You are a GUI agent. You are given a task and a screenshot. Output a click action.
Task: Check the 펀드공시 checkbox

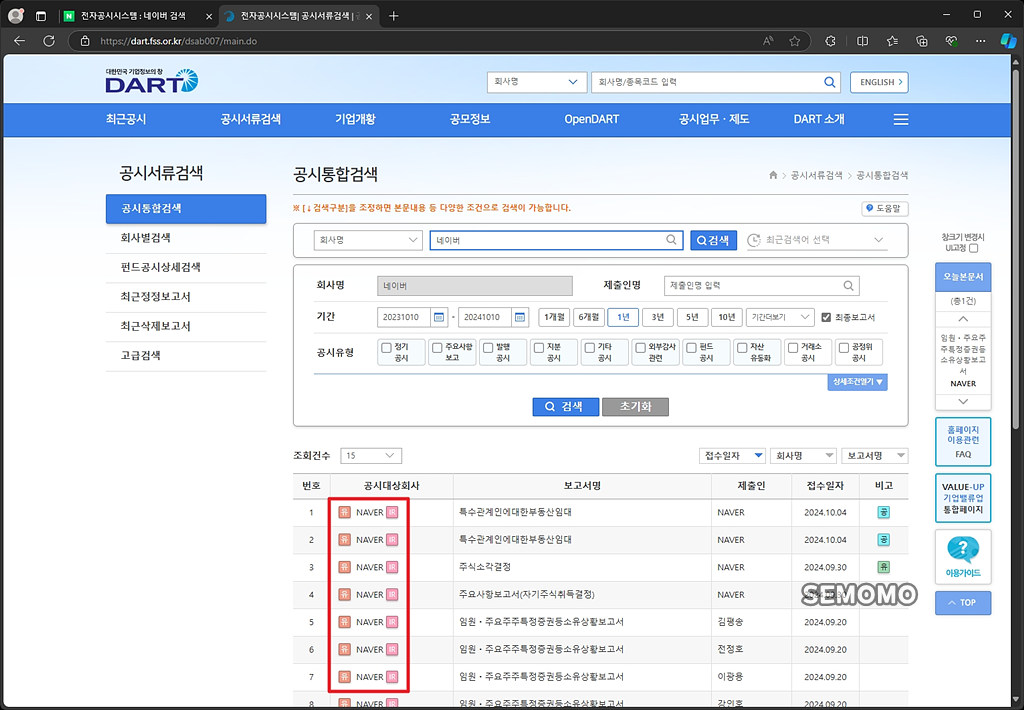(x=692, y=348)
